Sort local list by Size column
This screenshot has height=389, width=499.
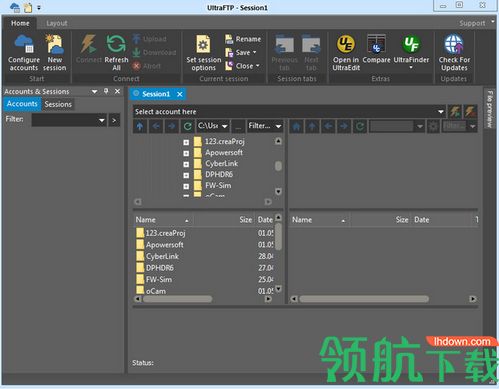pos(225,220)
